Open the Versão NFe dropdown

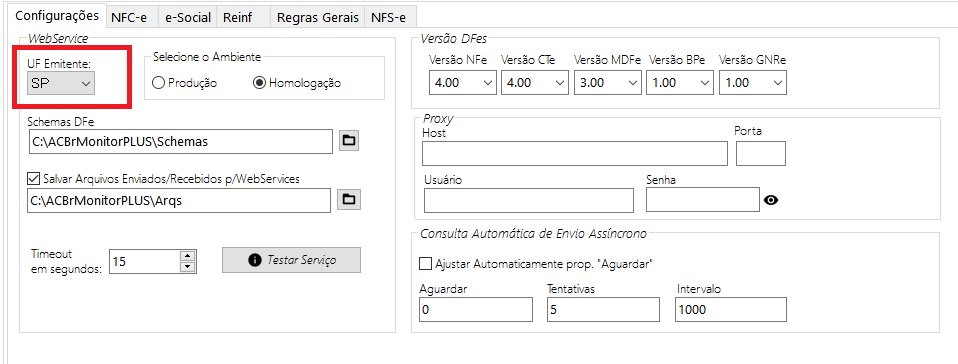pos(463,83)
